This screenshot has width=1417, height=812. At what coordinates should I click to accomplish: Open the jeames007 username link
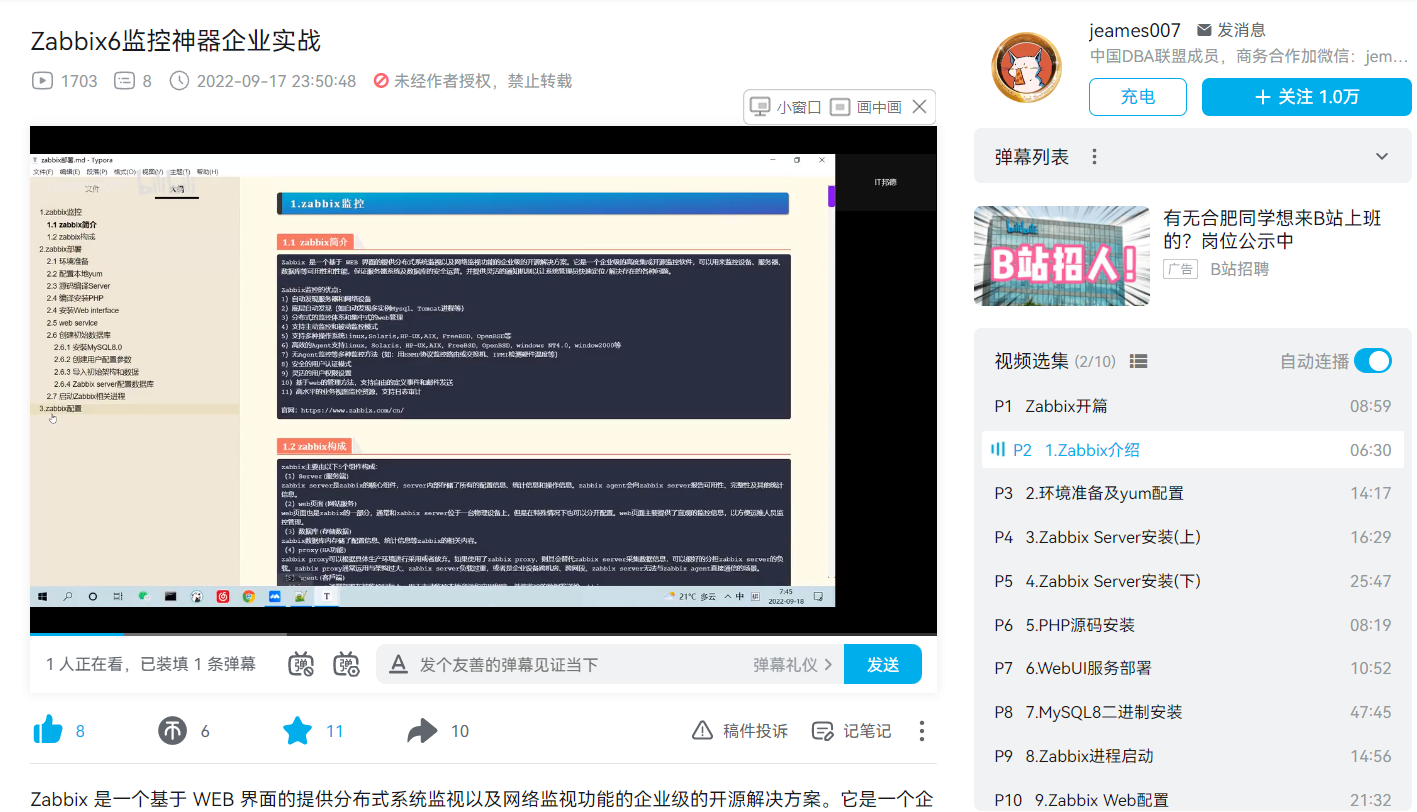(x=1135, y=30)
